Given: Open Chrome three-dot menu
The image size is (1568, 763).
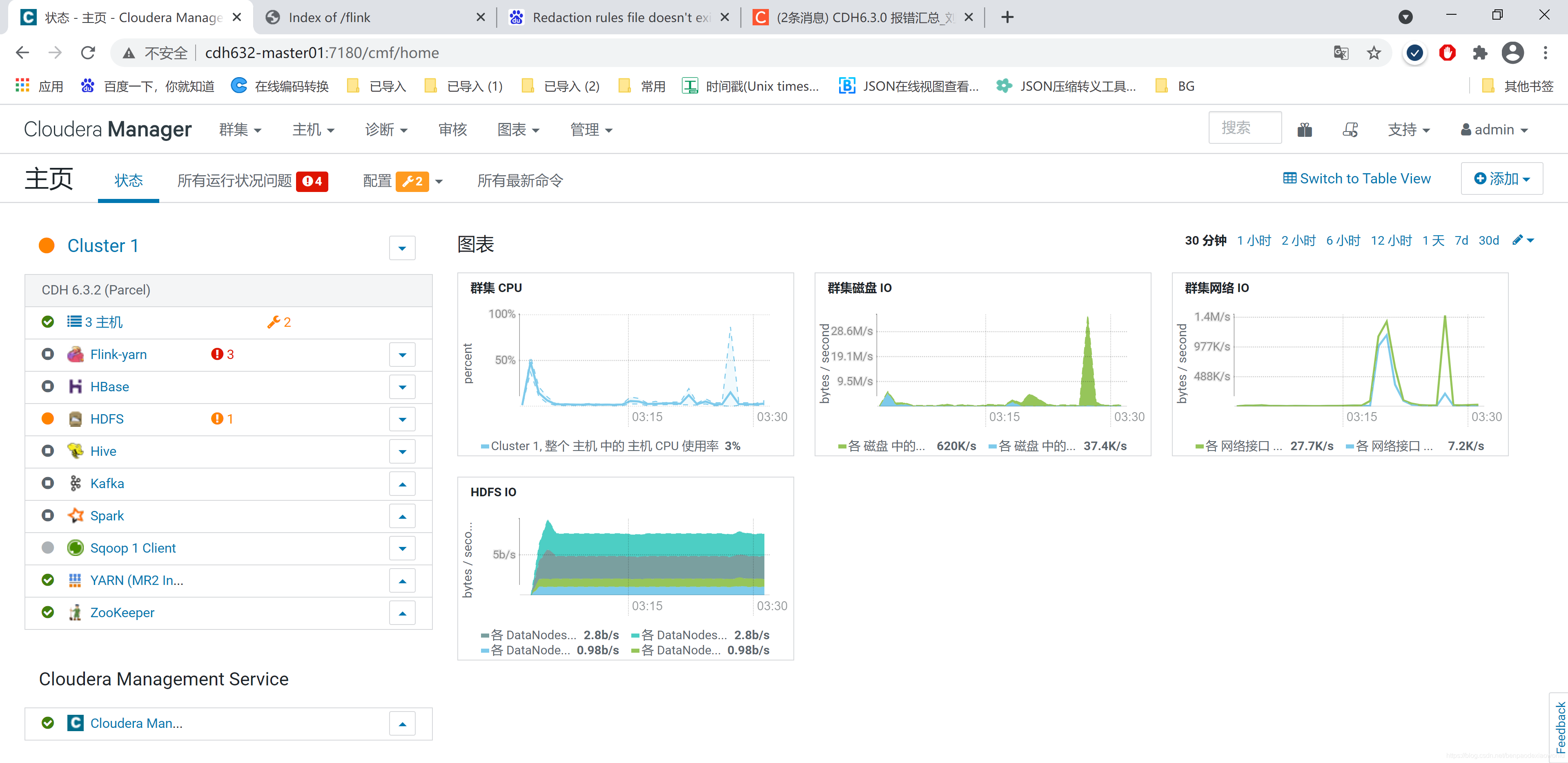Looking at the screenshot, I should click(x=1546, y=53).
